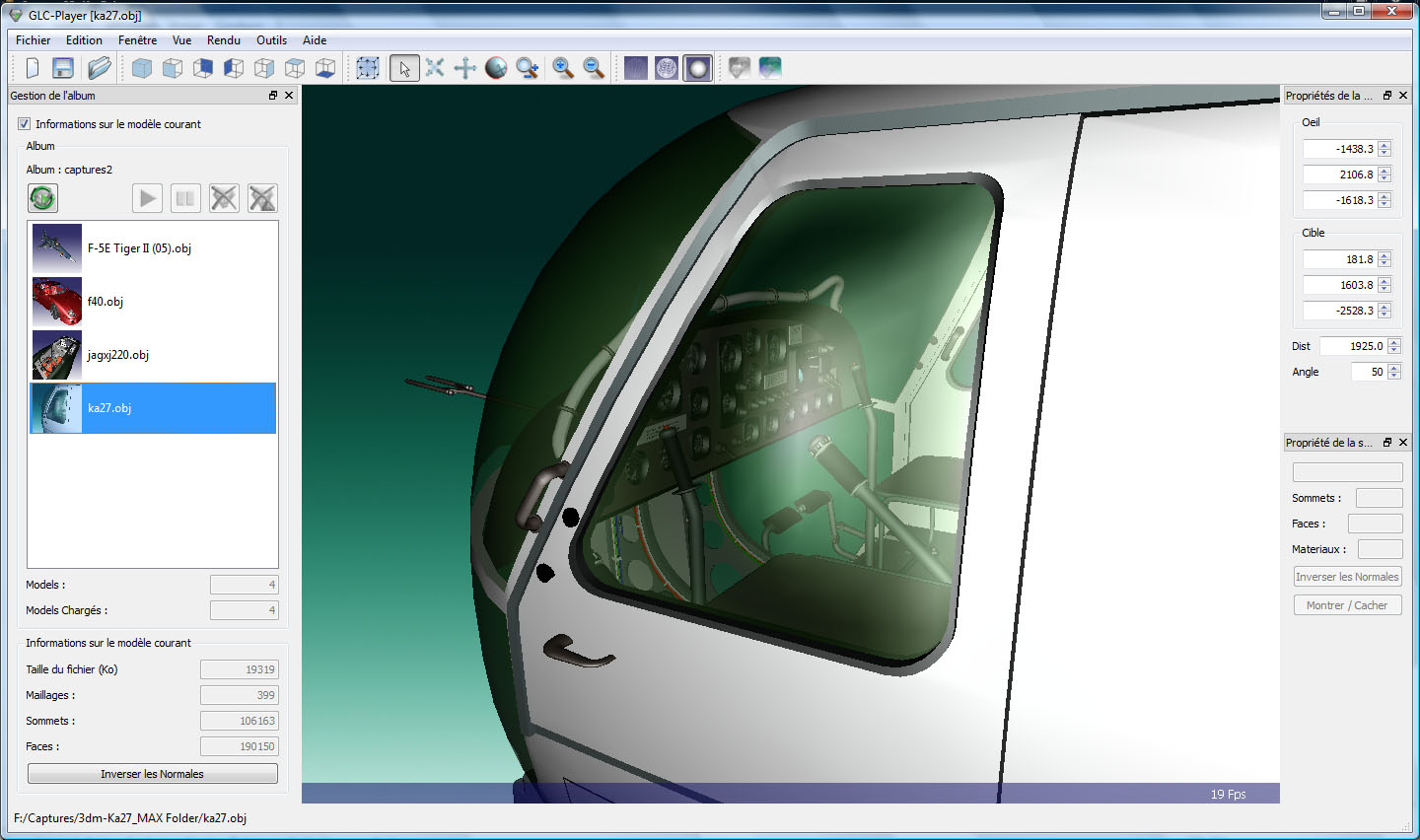Open the Rendu menu
The width and height of the screenshot is (1420, 840).
224,40
